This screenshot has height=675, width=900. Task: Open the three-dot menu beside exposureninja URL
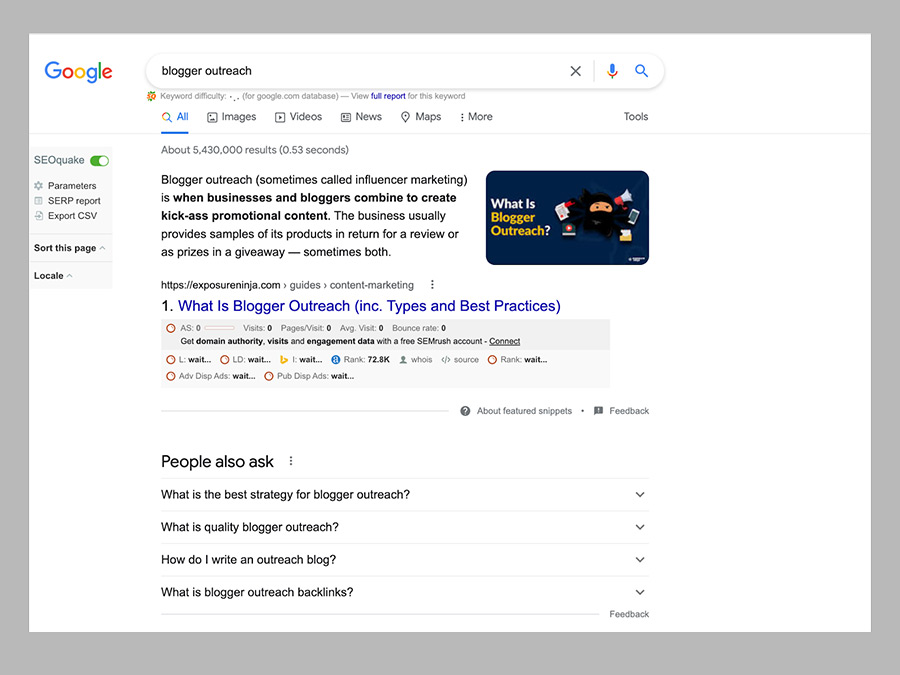click(x=432, y=285)
